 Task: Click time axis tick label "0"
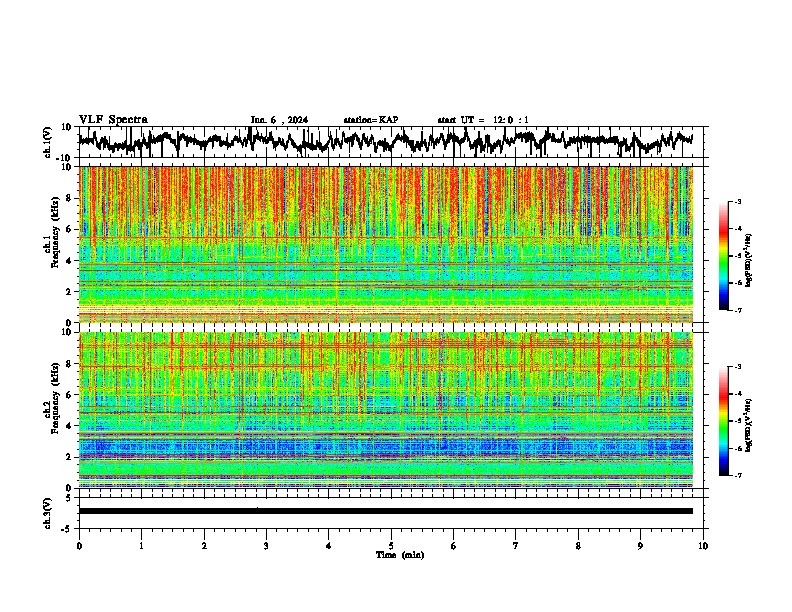pyautogui.click(x=79, y=545)
